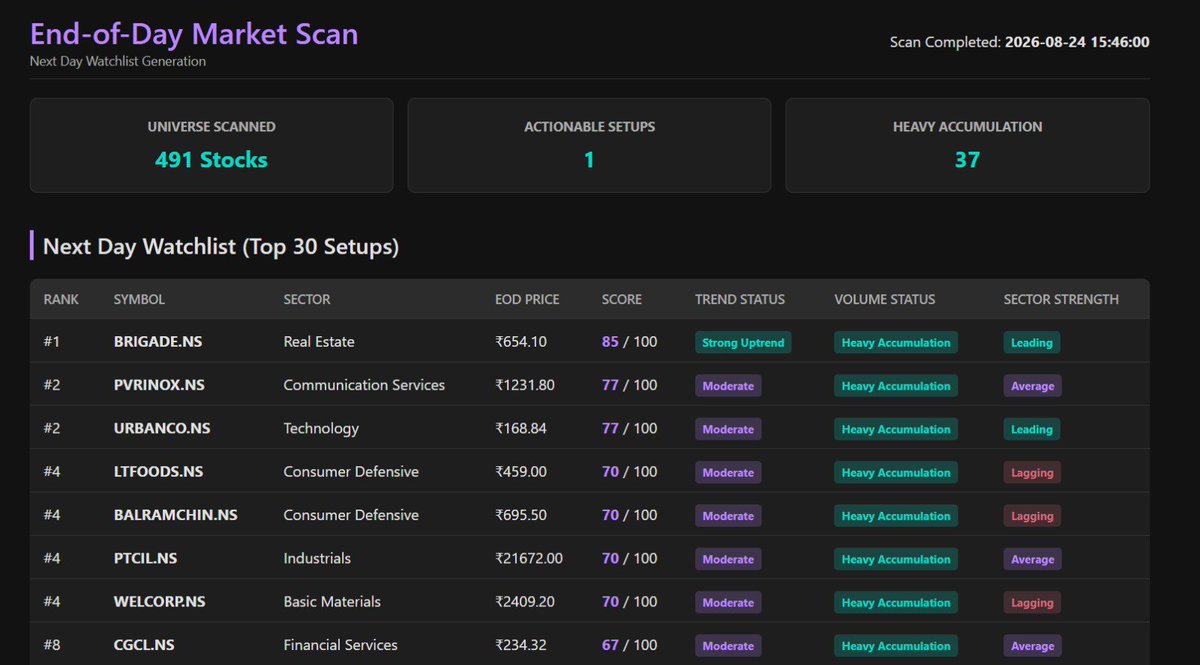The height and width of the screenshot is (665, 1200).
Task: Select symbol PTCIL.NS
Action: 147,558
